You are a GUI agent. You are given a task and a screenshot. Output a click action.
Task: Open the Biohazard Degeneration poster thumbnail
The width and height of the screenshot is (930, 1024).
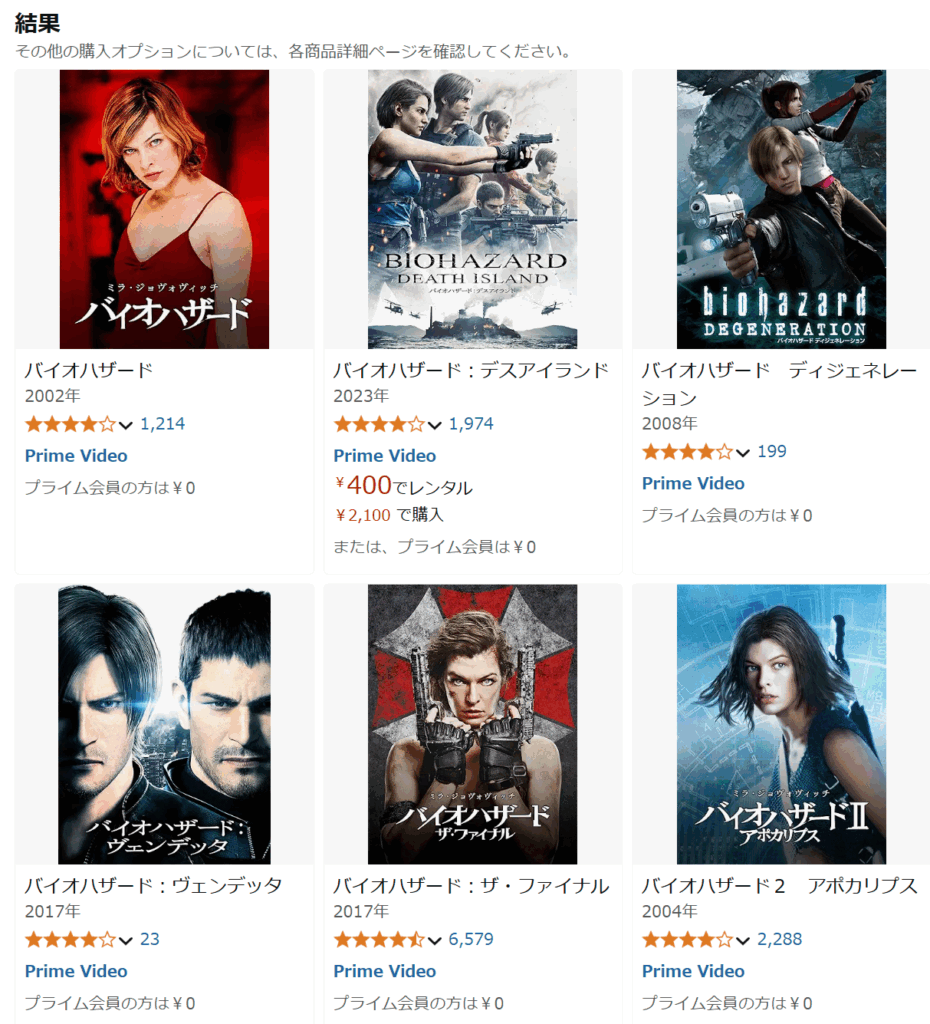781,209
